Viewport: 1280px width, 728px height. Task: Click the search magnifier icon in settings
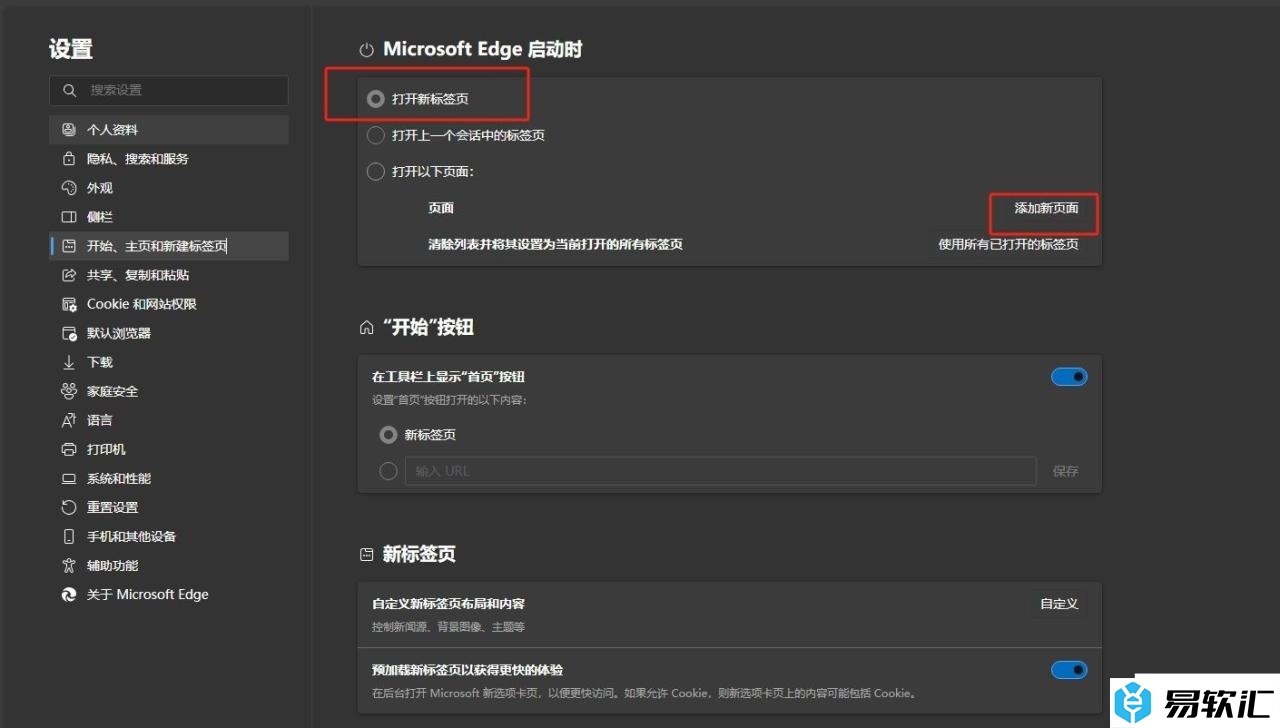(x=69, y=90)
